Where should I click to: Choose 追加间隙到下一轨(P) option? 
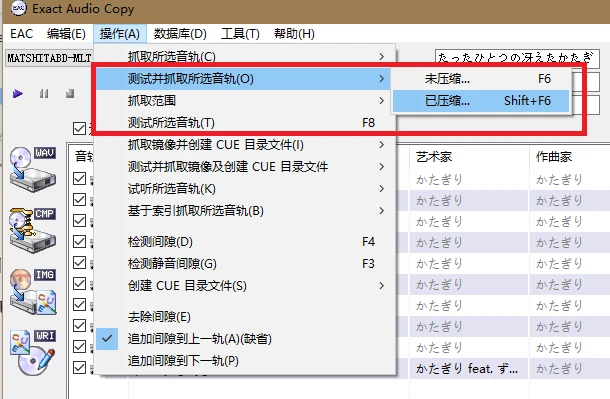point(245,361)
